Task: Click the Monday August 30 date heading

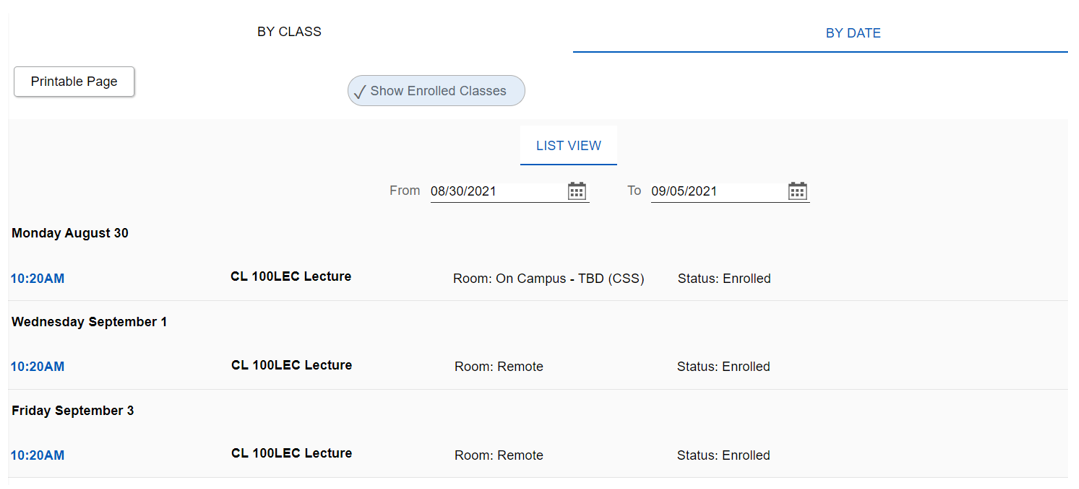Action: pyautogui.click(x=70, y=233)
